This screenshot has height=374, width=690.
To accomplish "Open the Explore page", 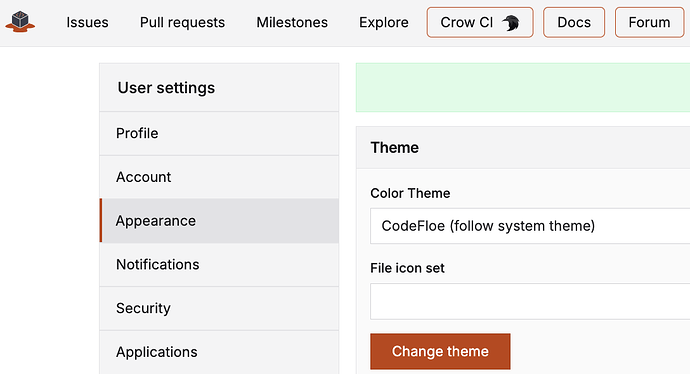I will tap(383, 22).
